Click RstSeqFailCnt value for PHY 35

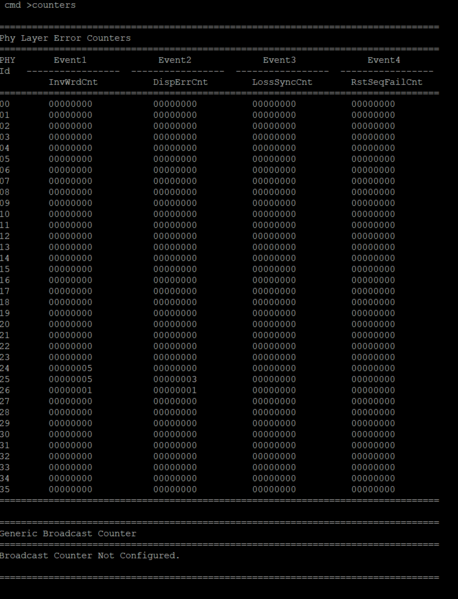(x=373, y=489)
